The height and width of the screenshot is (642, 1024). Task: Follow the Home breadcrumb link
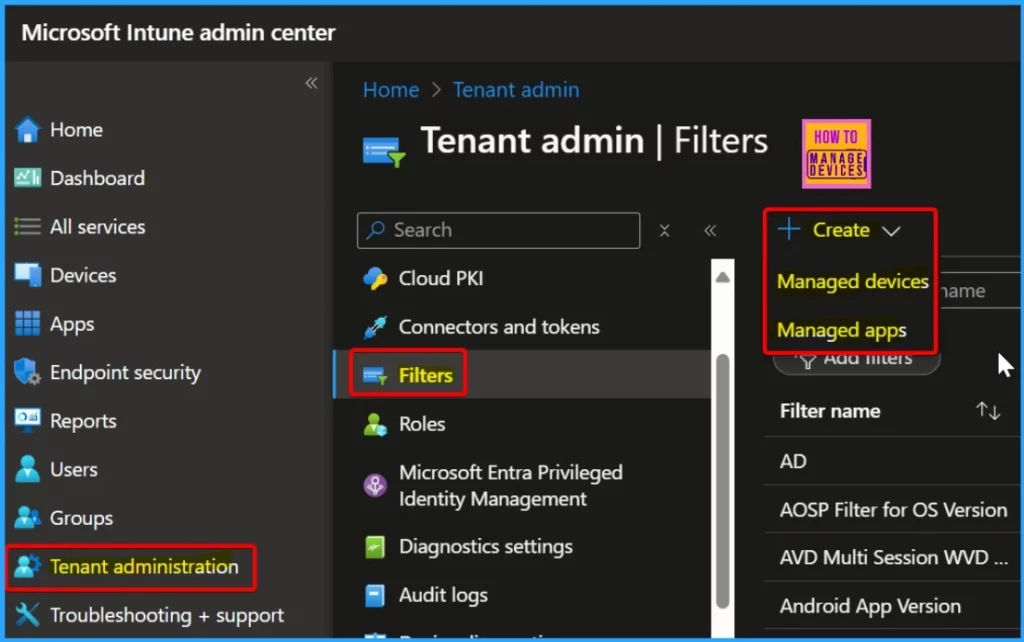[x=391, y=89]
